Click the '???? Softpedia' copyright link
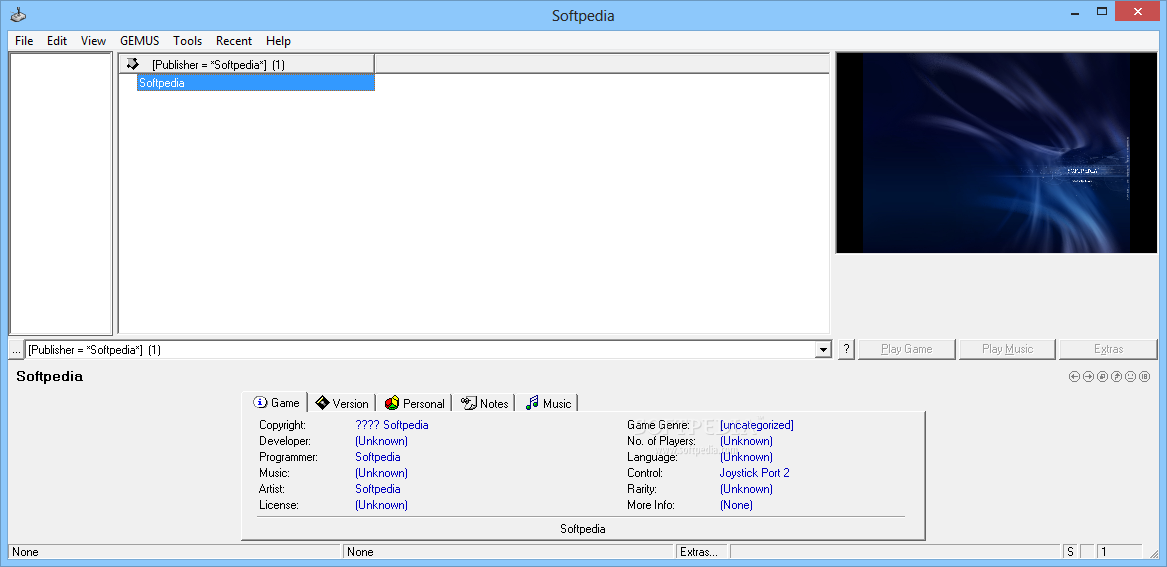This screenshot has height=567, width=1167. coord(391,425)
